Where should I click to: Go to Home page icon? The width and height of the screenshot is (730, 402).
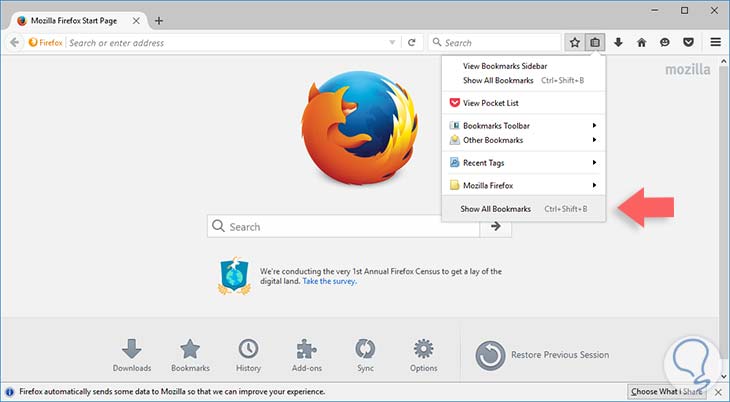642,42
